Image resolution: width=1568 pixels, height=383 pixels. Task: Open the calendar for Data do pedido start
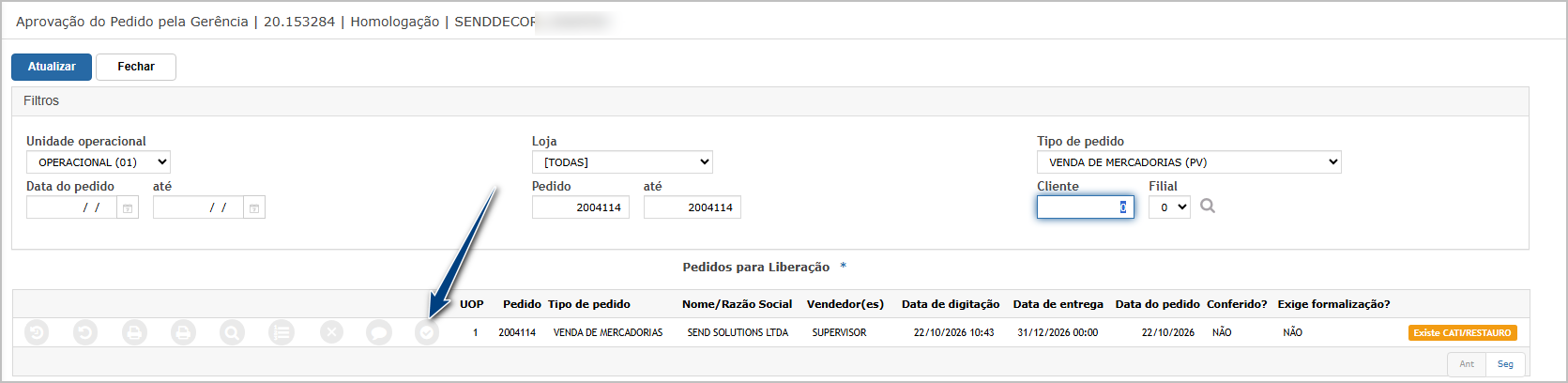pyautogui.click(x=128, y=207)
